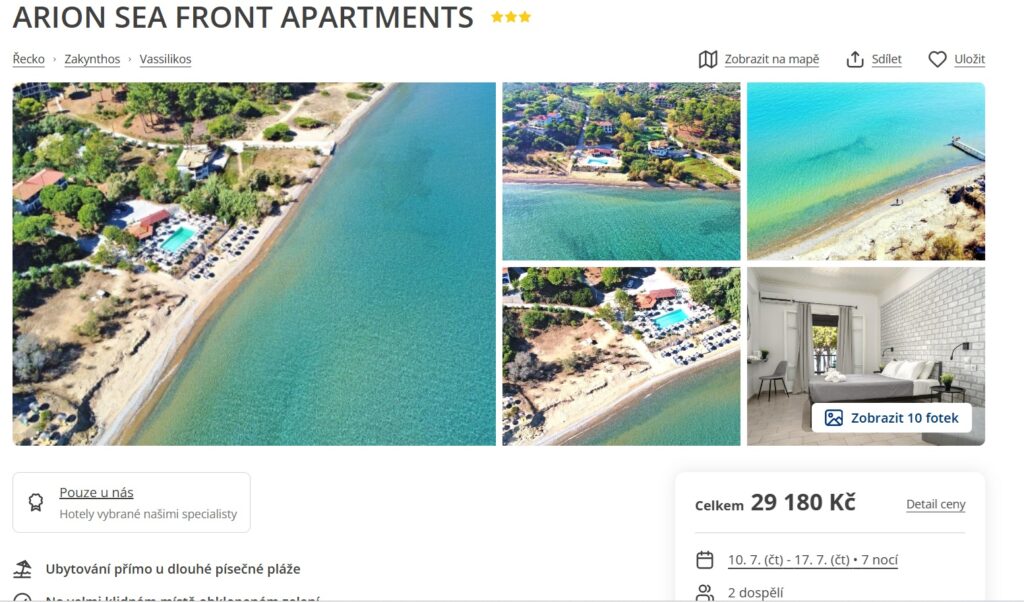Click the Sdílet link
Viewport: 1024px width, 602px height.
point(886,59)
